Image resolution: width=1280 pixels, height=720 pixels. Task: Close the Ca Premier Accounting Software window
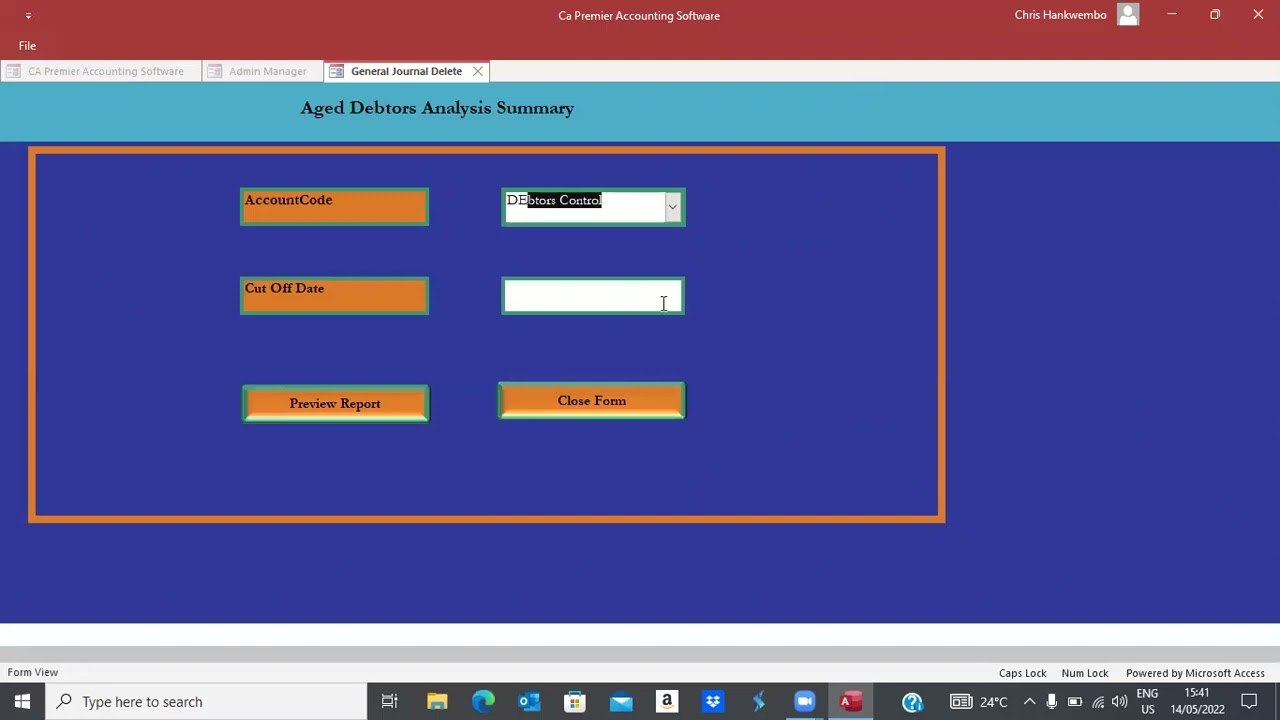1258,15
